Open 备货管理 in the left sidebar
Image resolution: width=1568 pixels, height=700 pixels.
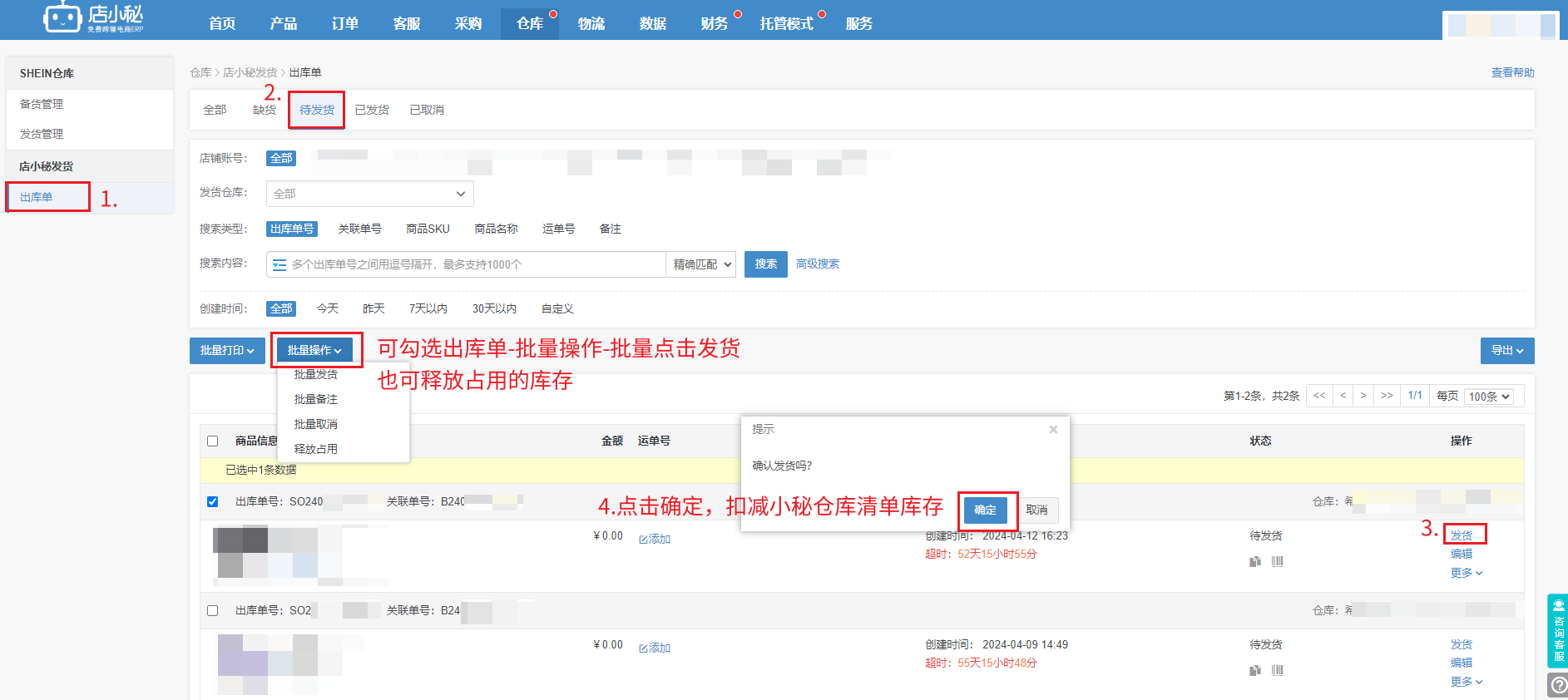(x=42, y=104)
